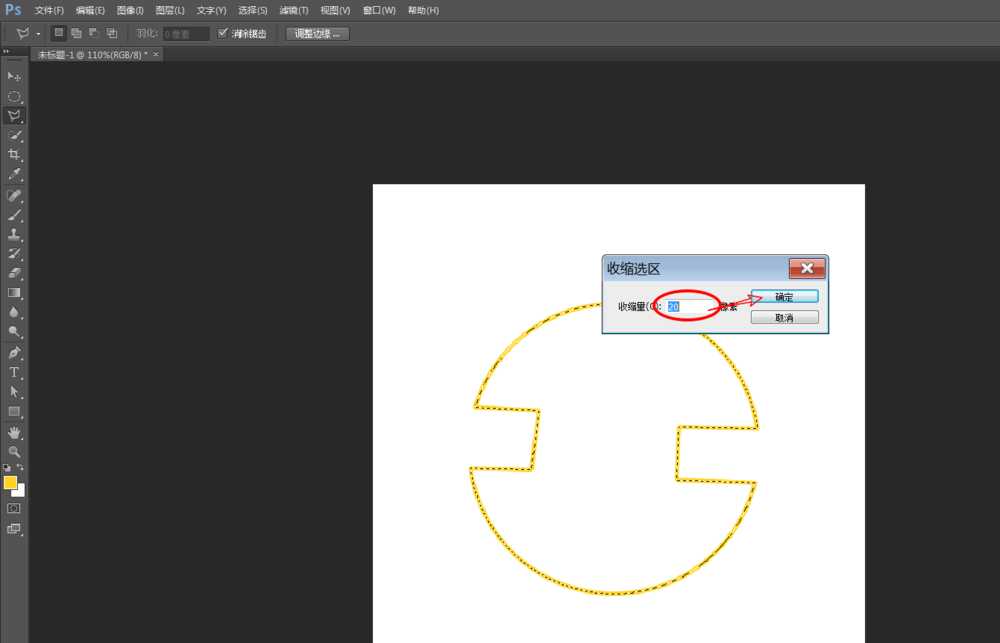Image resolution: width=1000 pixels, height=643 pixels.
Task: Click the 收缩量 value input field
Action: point(692,307)
